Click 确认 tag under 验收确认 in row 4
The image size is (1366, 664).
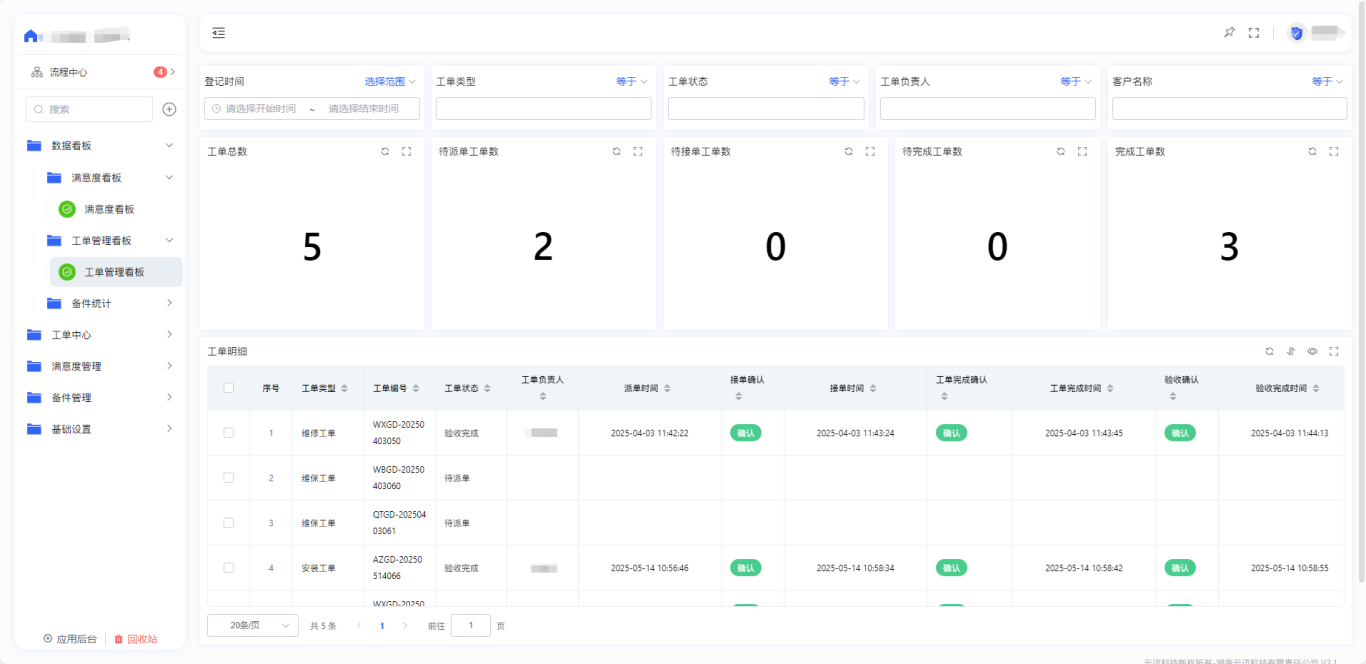(1180, 568)
